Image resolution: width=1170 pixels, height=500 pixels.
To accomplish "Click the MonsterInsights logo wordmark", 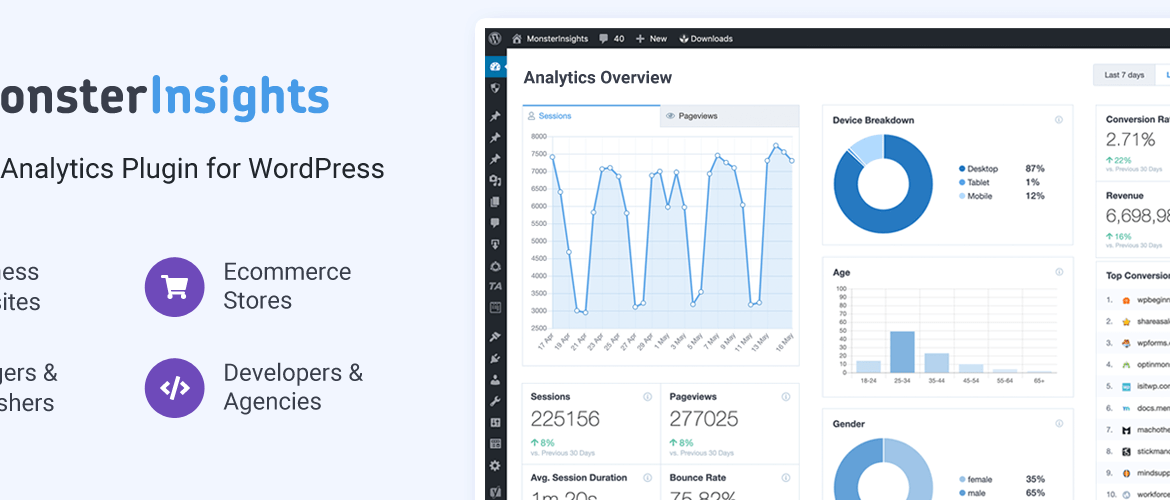I will pyautogui.click(x=164, y=98).
